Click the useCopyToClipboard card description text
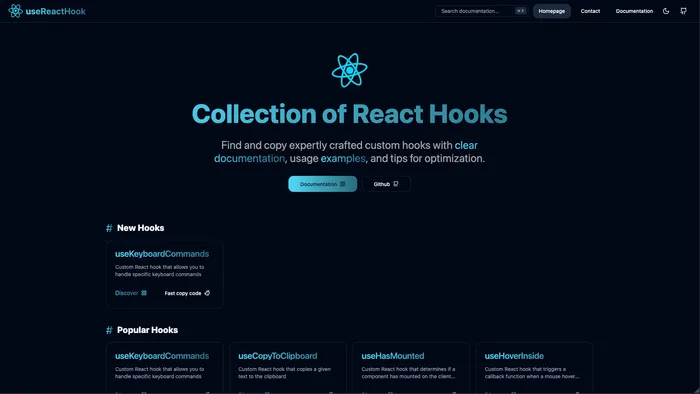Viewport: 700px width, 394px height. [x=284, y=373]
